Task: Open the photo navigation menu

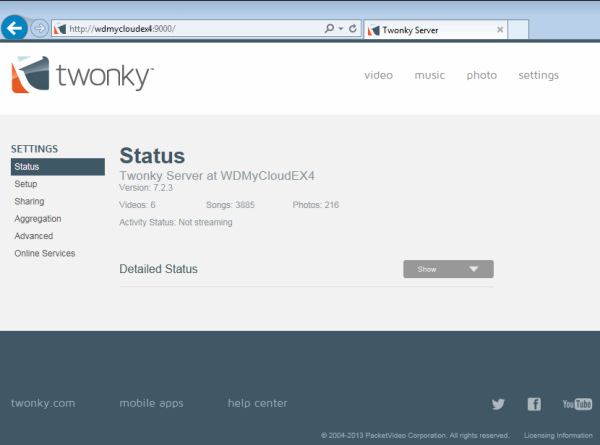Action: (481, 75)
